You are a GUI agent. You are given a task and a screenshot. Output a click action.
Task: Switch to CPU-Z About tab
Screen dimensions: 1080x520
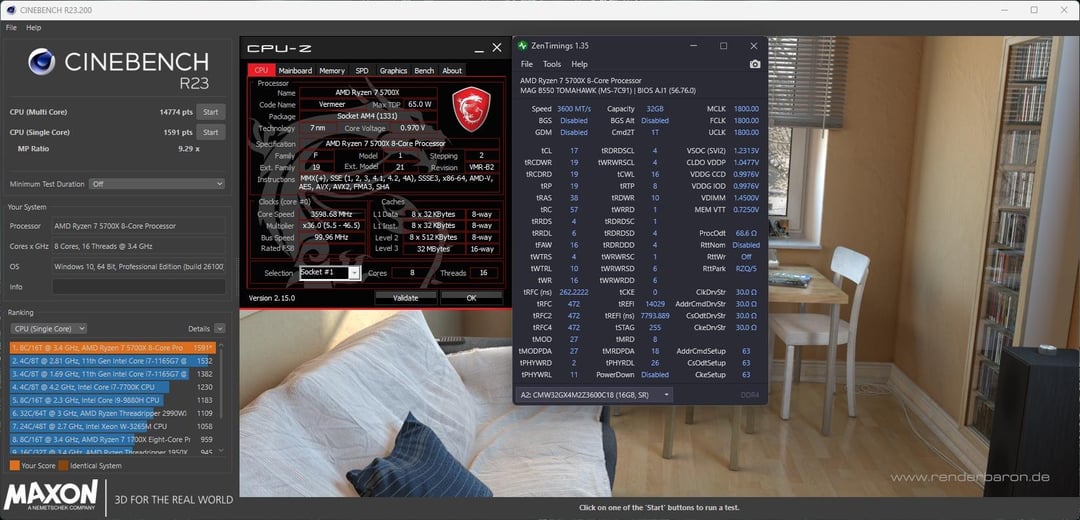pos(452,70)
